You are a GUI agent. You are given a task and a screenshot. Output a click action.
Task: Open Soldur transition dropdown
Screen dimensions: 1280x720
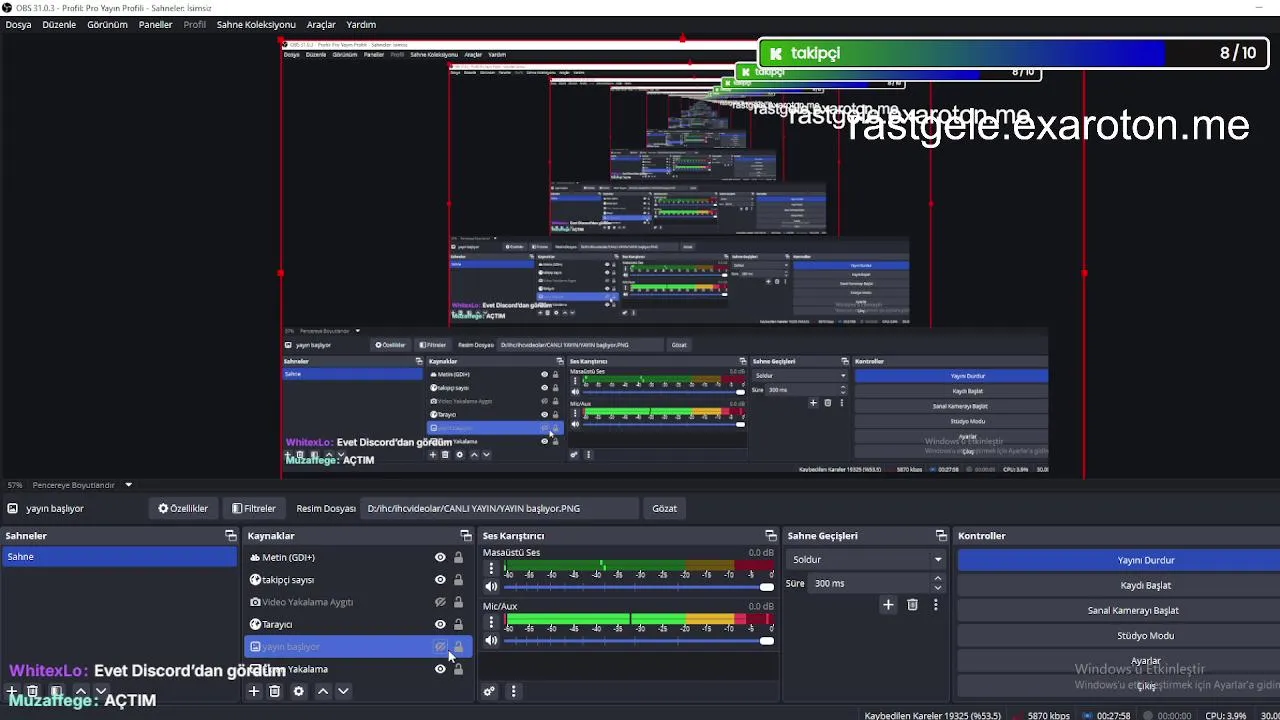click(865, 559)
